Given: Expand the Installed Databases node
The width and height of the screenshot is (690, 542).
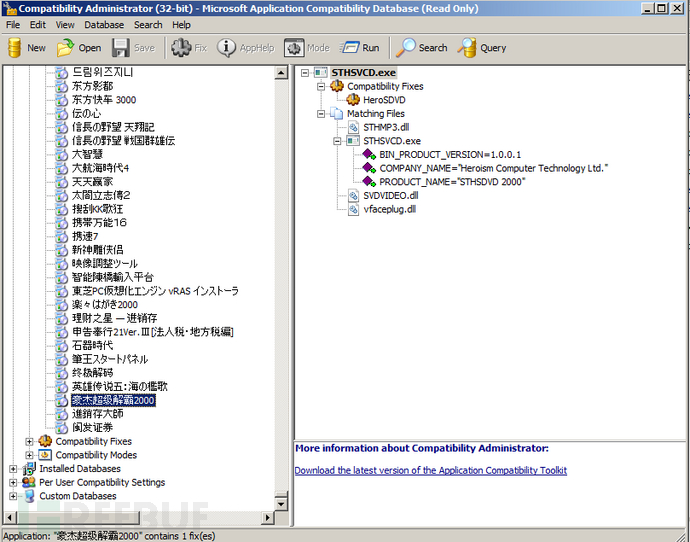Looking at the screenshot, I should coord(13,469).
